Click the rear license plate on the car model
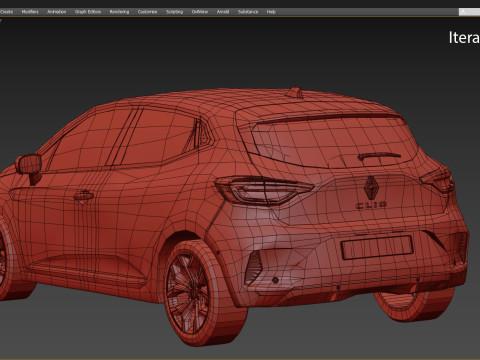Screen dimensions: 480x360 point(377,247)
